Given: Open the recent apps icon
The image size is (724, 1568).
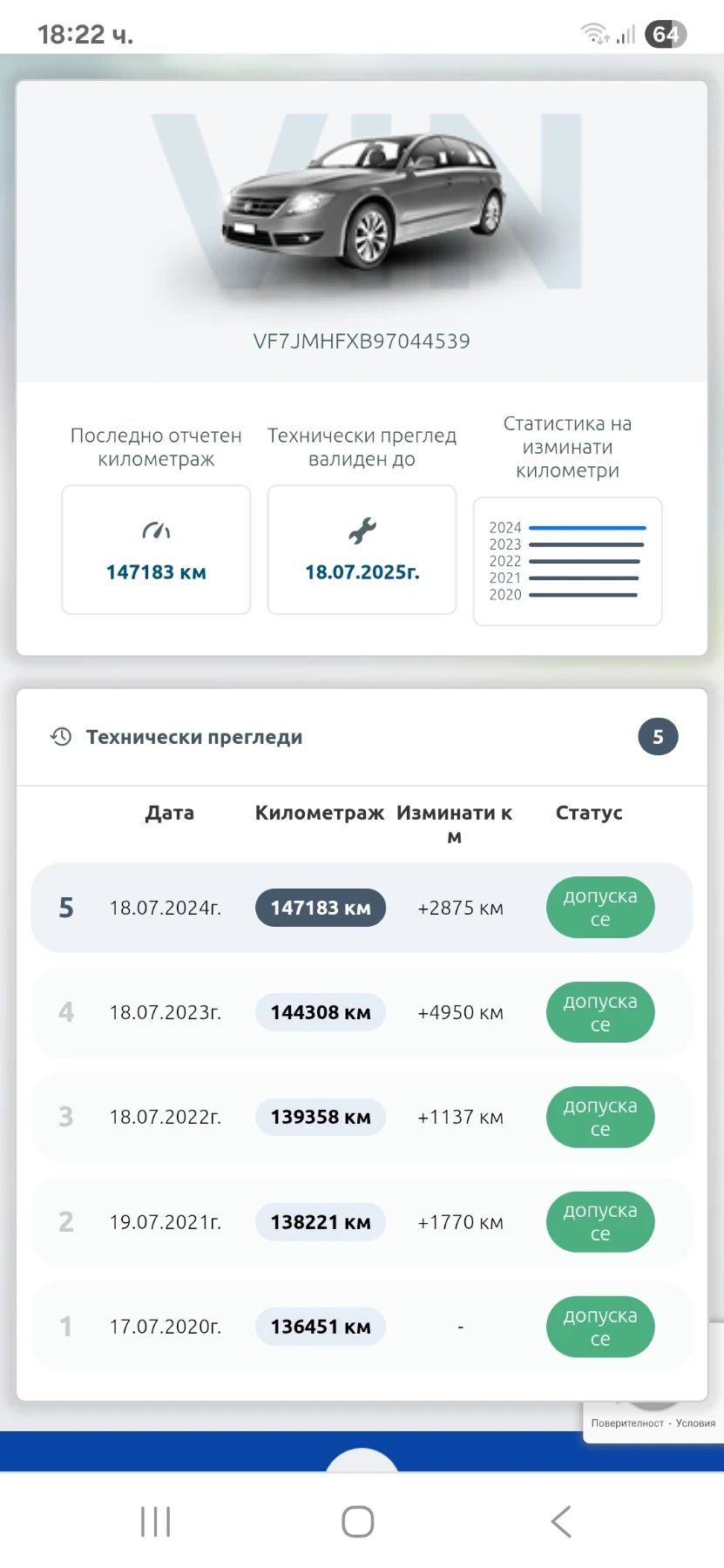Looking at the screenshot, I should coord(156,1522).
